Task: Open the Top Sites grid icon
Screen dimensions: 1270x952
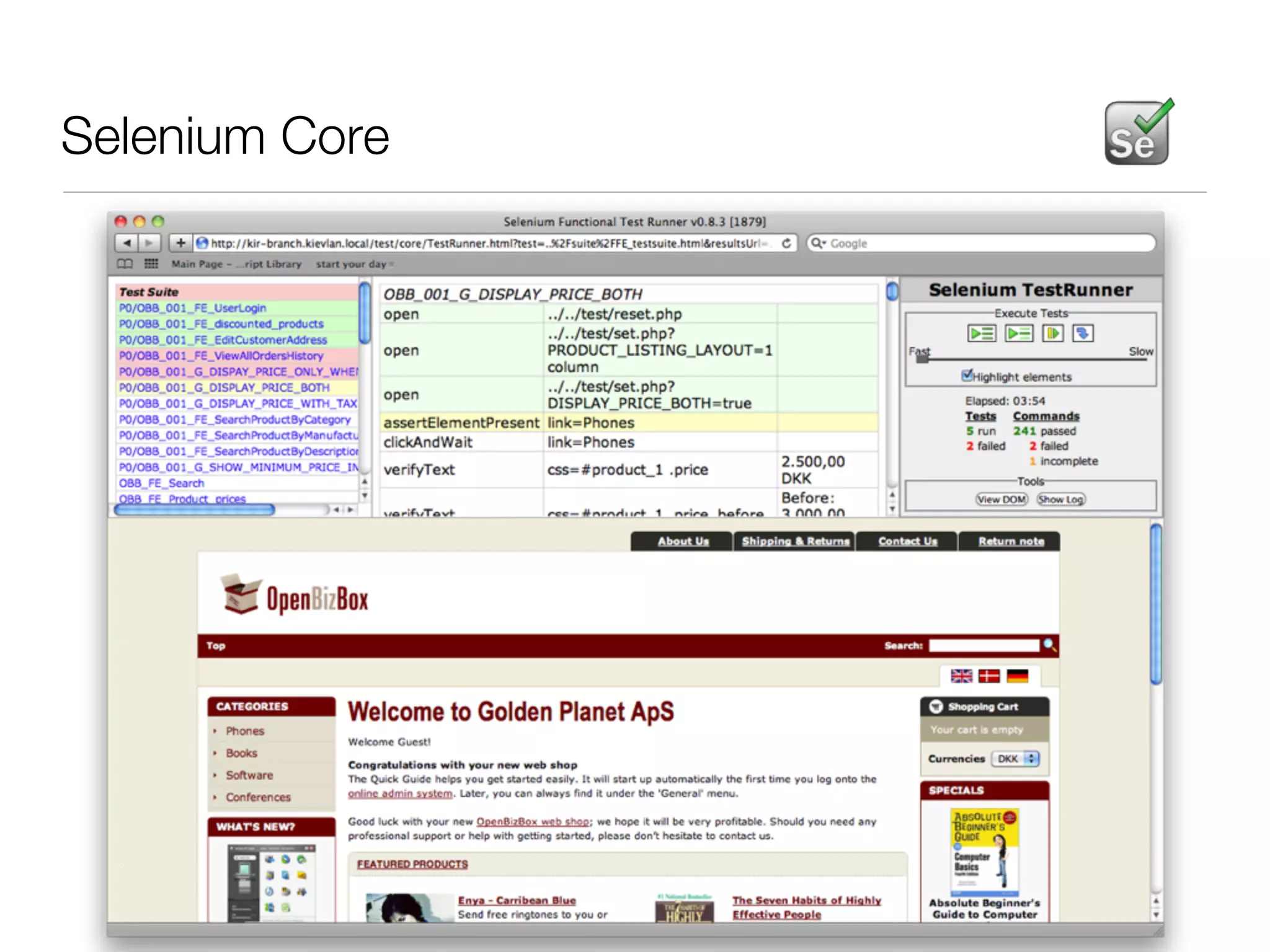Action: click(x=151, y=264)
